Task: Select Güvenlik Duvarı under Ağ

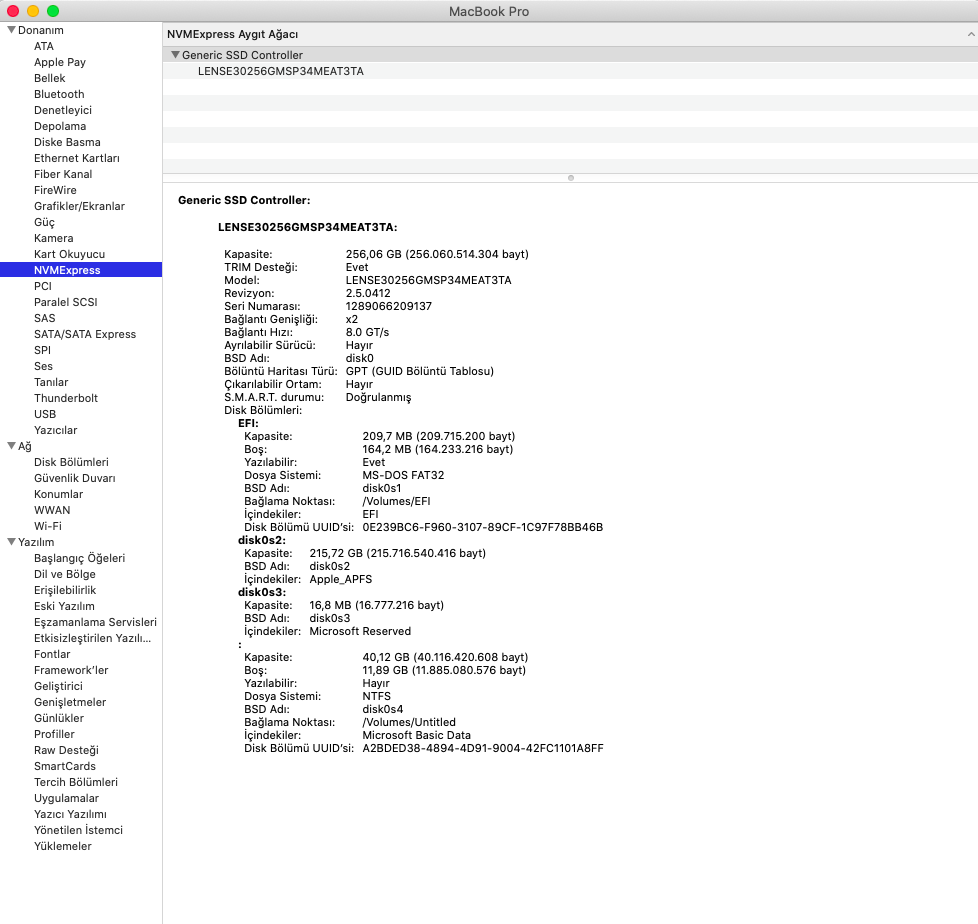Action: [x=74, y=478]
